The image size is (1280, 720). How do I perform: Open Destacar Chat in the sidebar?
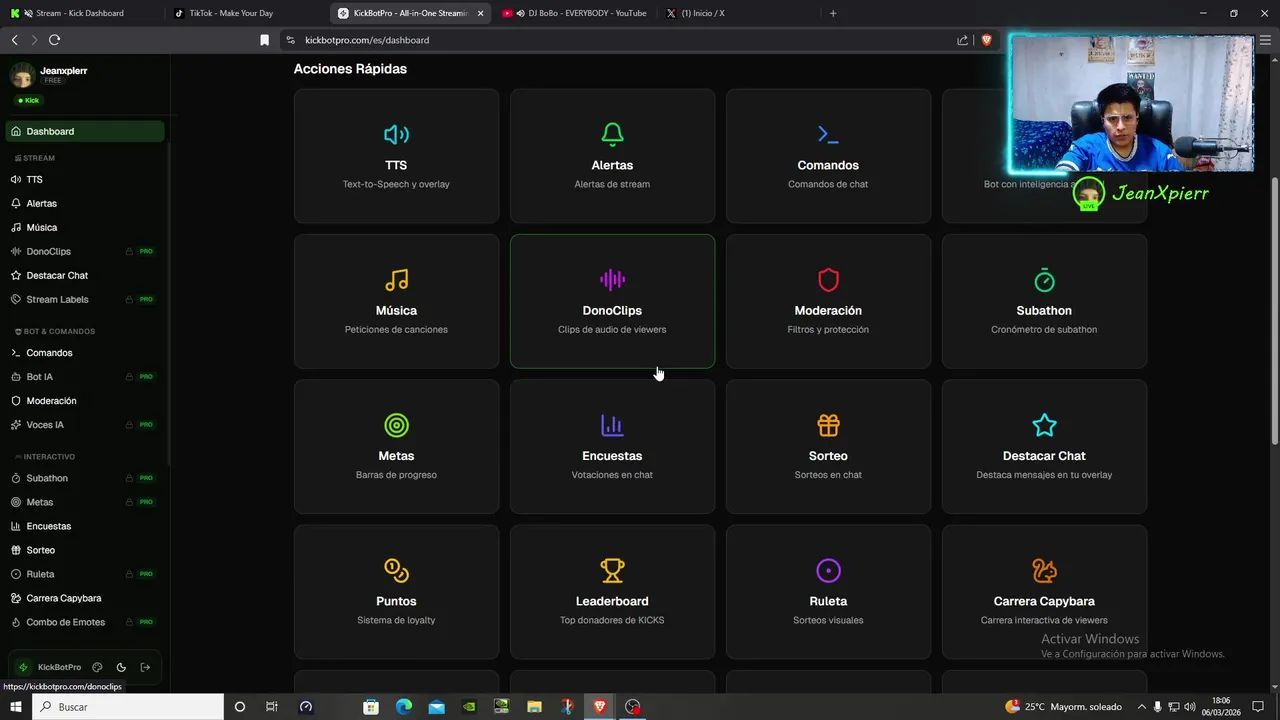(x=85, y=275)
